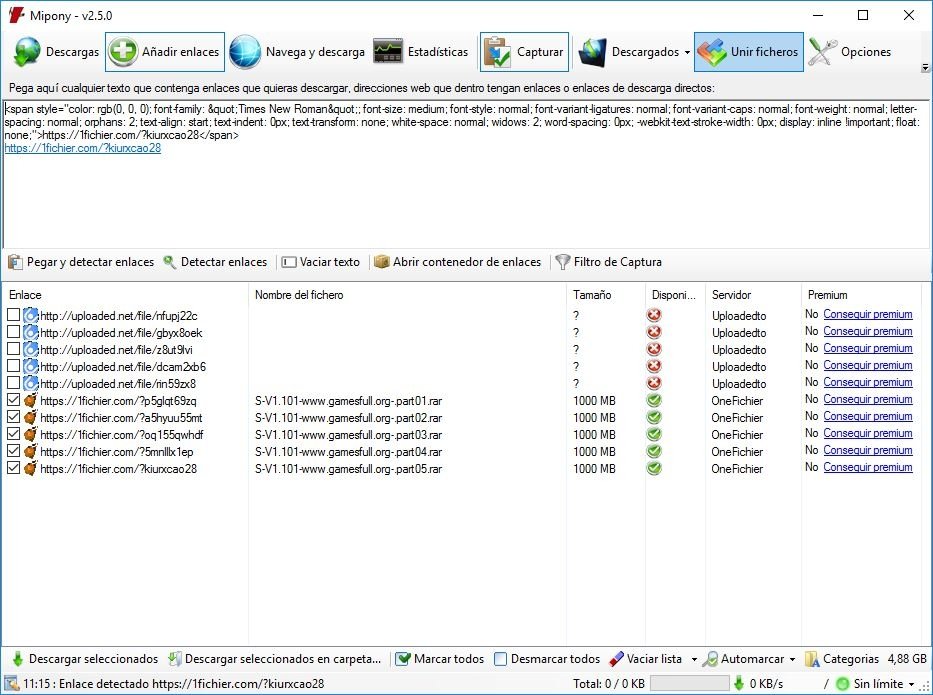Click inside the pasted links text area
Image resolution: width=933 pixels, height=695 pixels.
pyautogui.click(x=466, y=174)
